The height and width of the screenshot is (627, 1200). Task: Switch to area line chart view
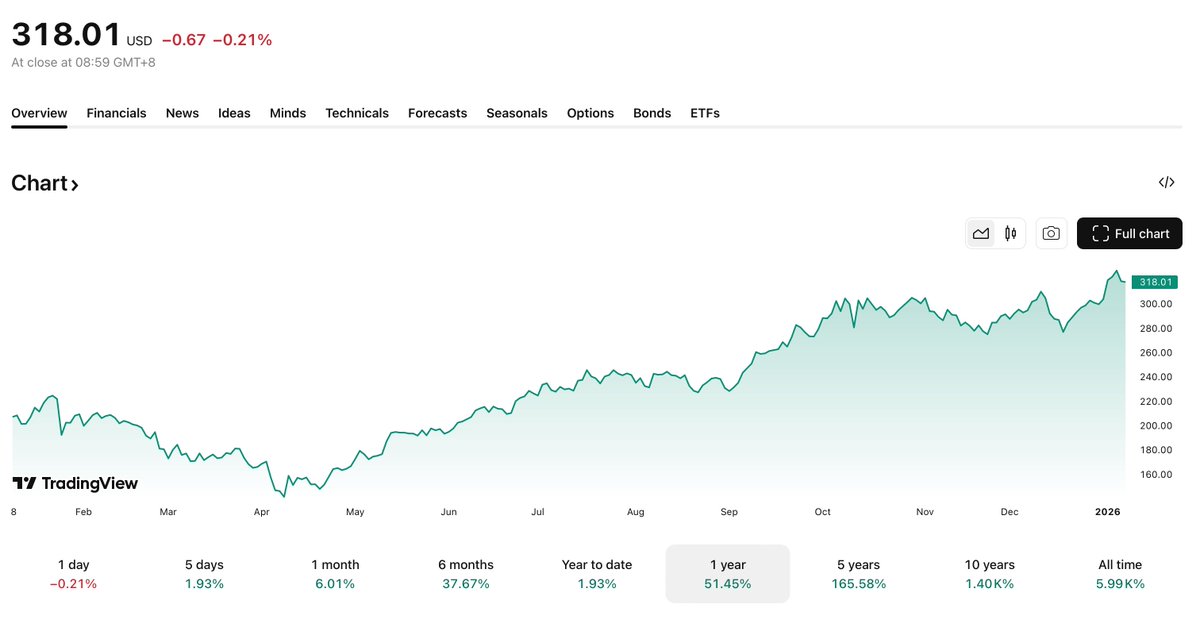click(x=981, y=234)
